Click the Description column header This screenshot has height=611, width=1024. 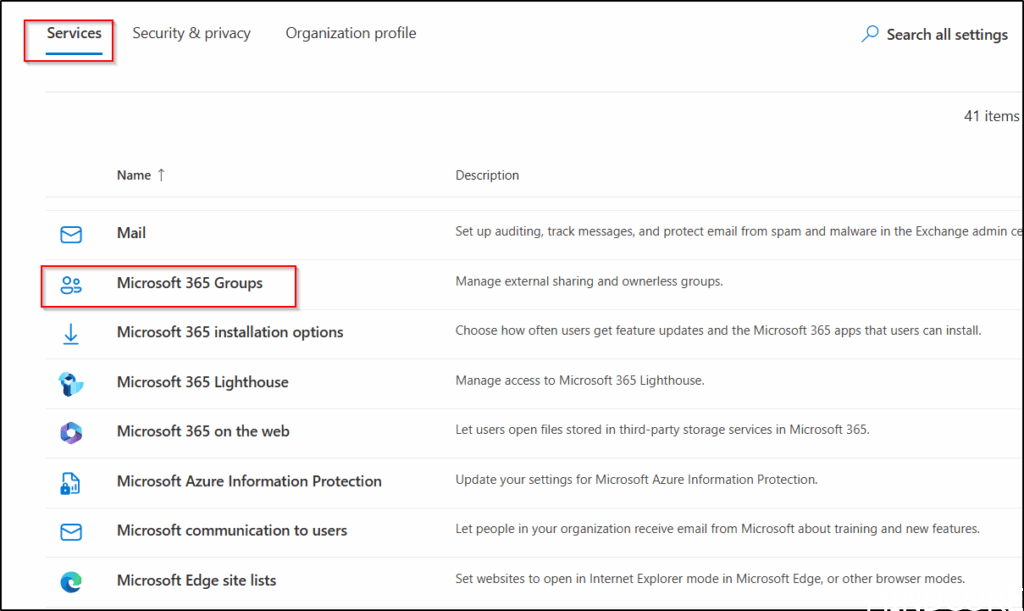tap(487, 175)
